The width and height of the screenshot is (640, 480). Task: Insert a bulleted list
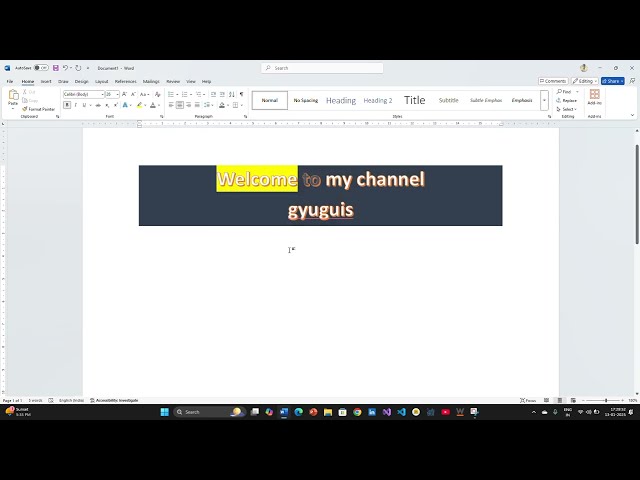click(x=171, y=94)
